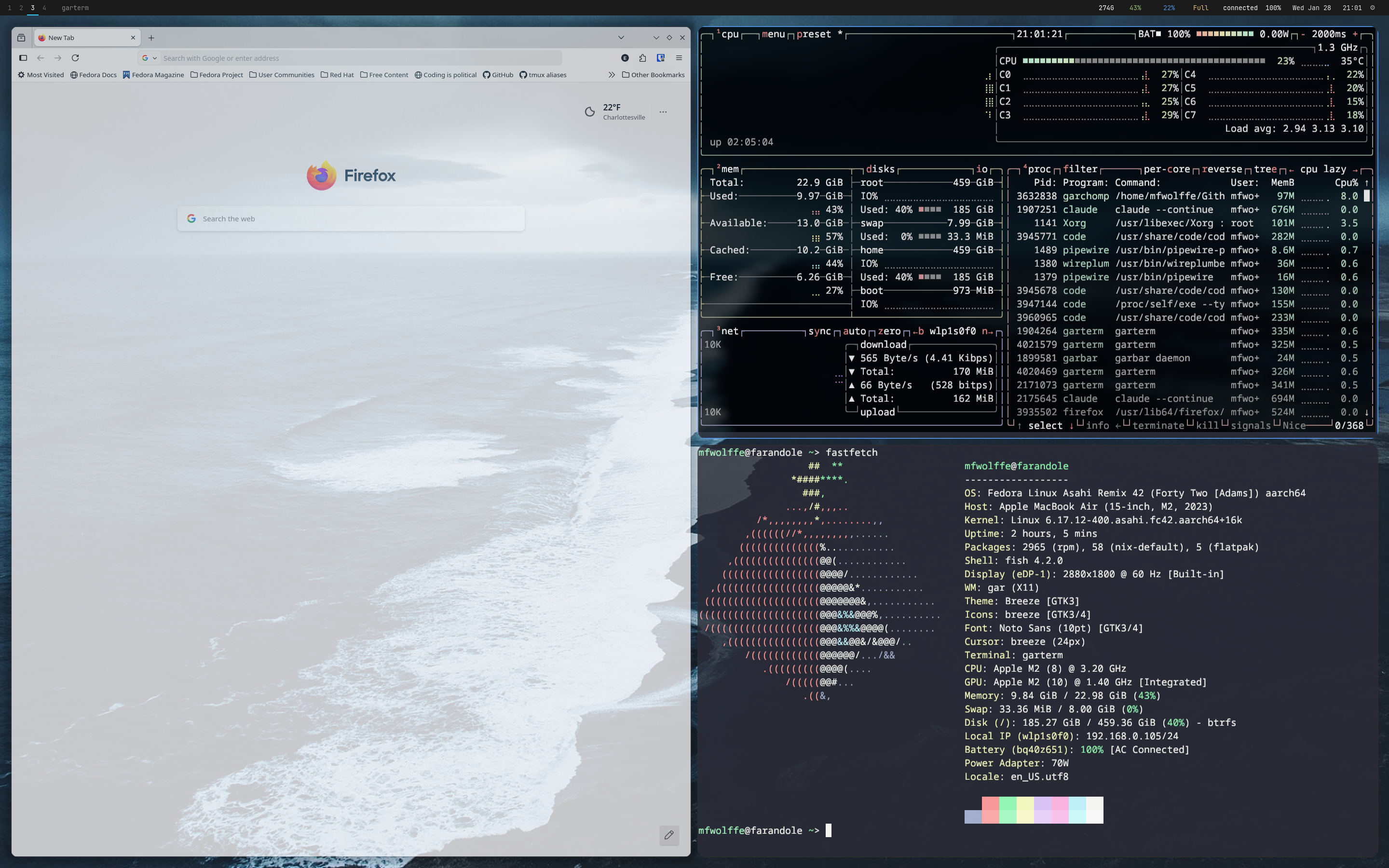Open the list all tabs chevron
This screenshot has height=868, width=1389.
[x=620, y=38]
